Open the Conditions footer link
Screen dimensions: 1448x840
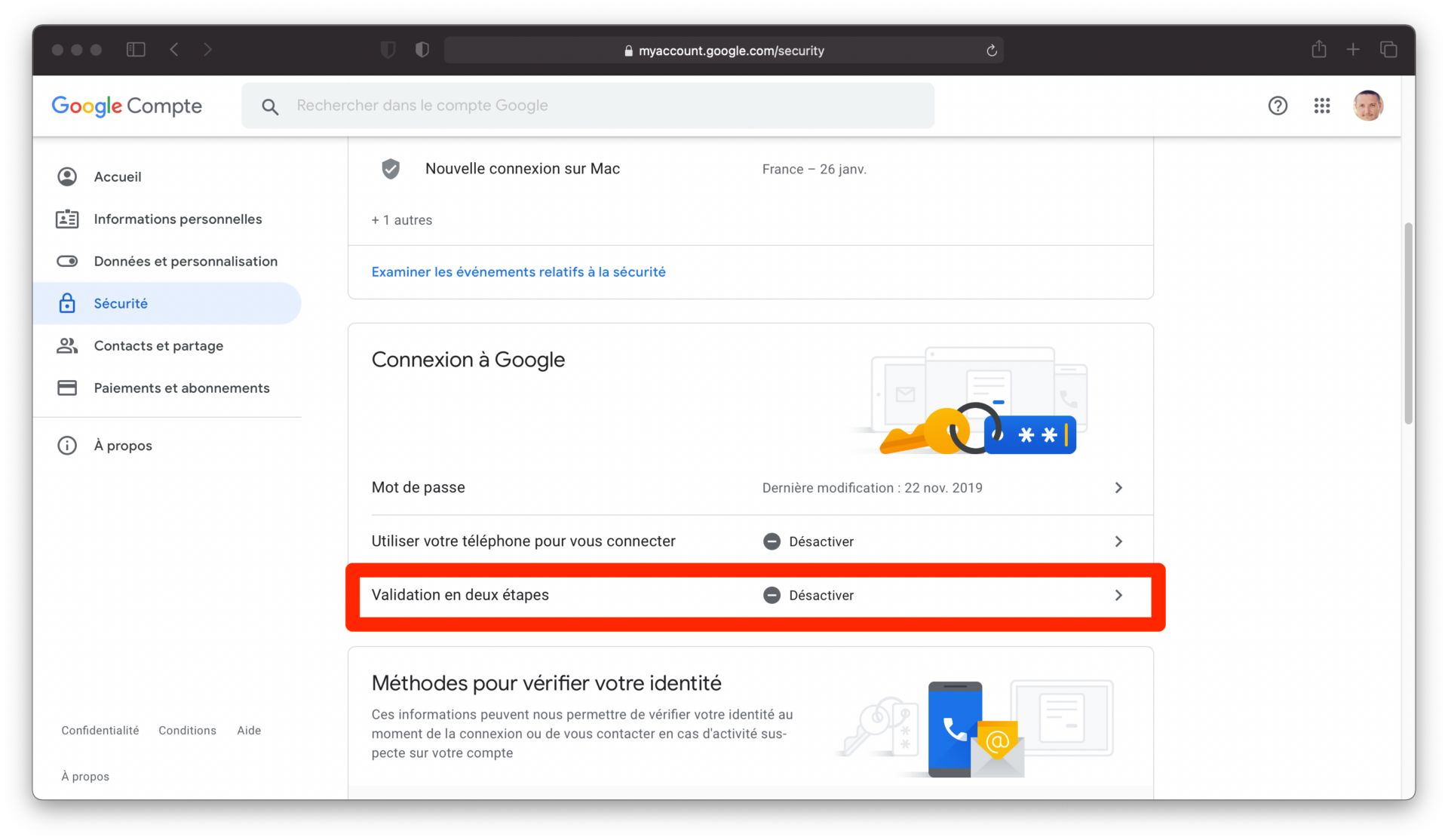[187, 731]
